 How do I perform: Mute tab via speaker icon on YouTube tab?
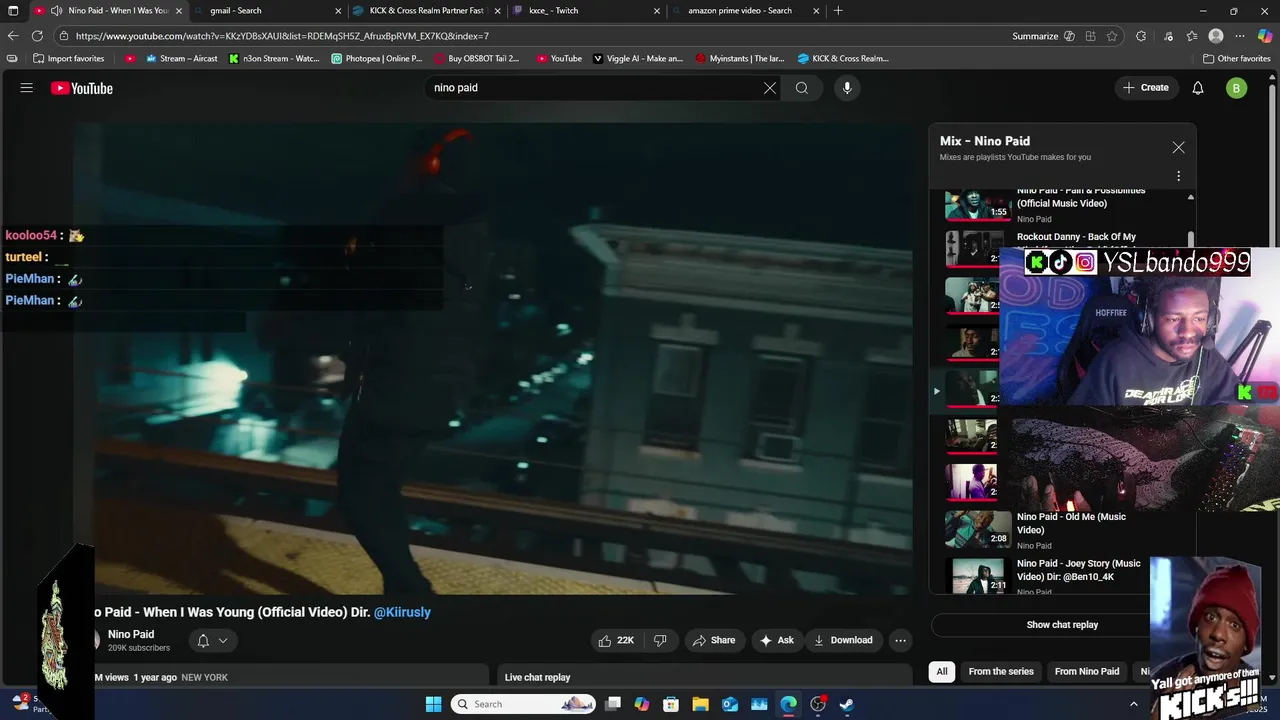[x=56, y=11]
